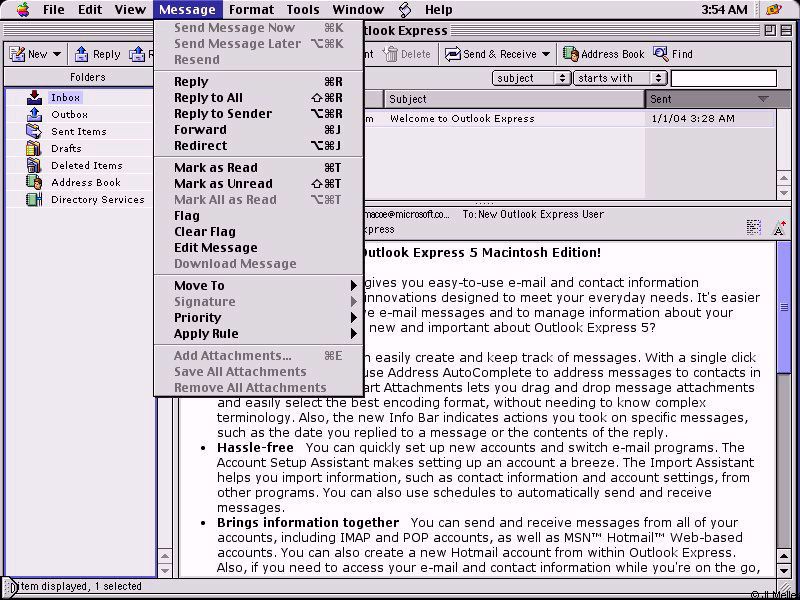The image size is (800, 600).
Task: Click the message list scroll up arrow
Action: tap(784, 178)
